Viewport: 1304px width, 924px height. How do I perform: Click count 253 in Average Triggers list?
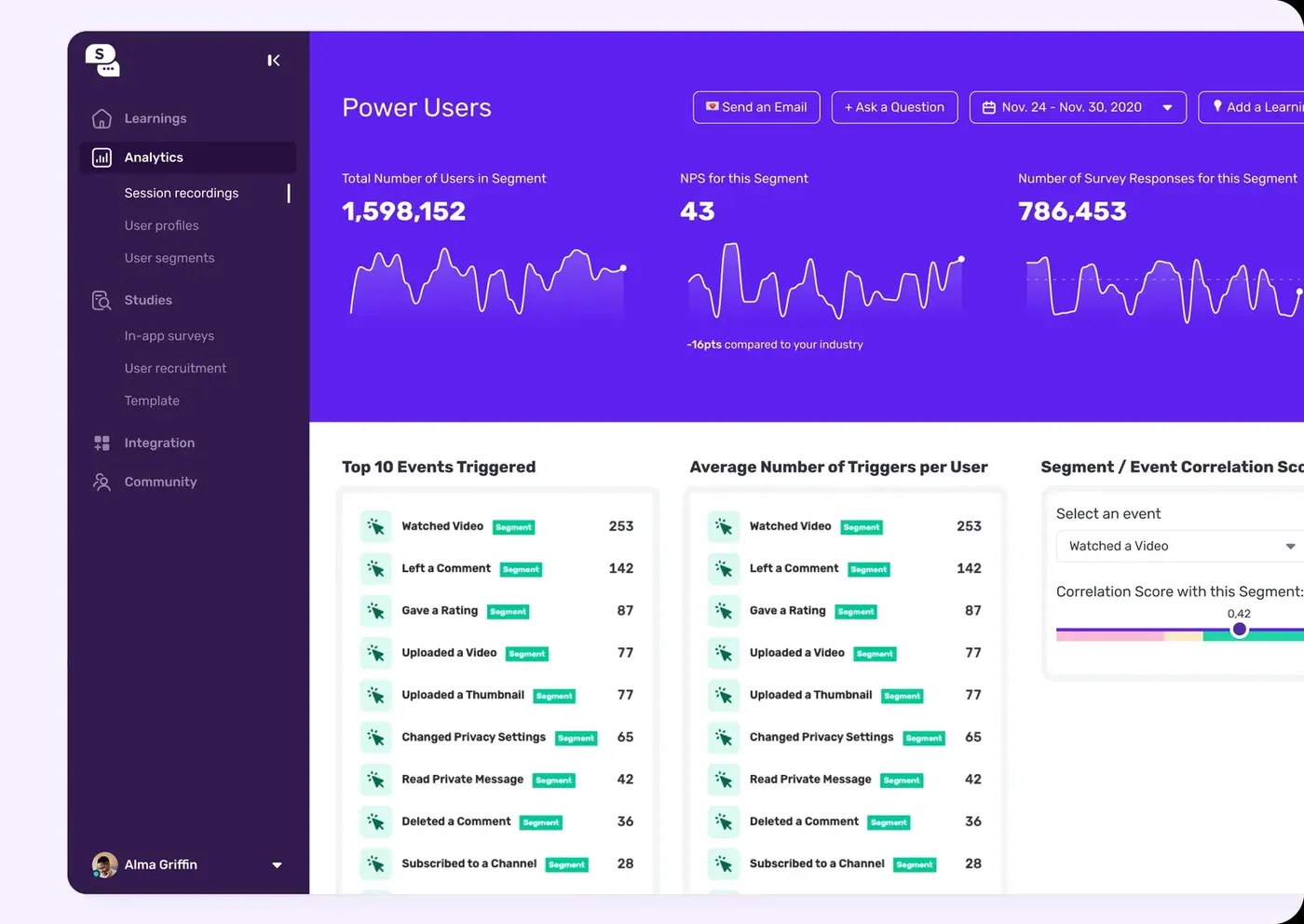[969, 527]
